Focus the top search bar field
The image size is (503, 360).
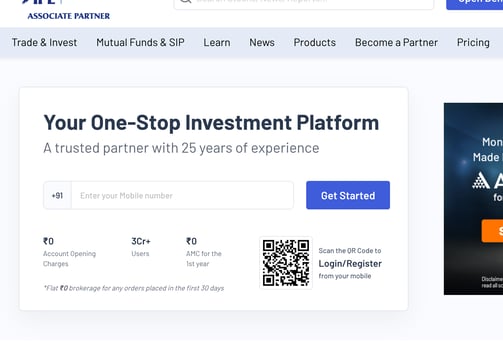click(x=304, y=4)
